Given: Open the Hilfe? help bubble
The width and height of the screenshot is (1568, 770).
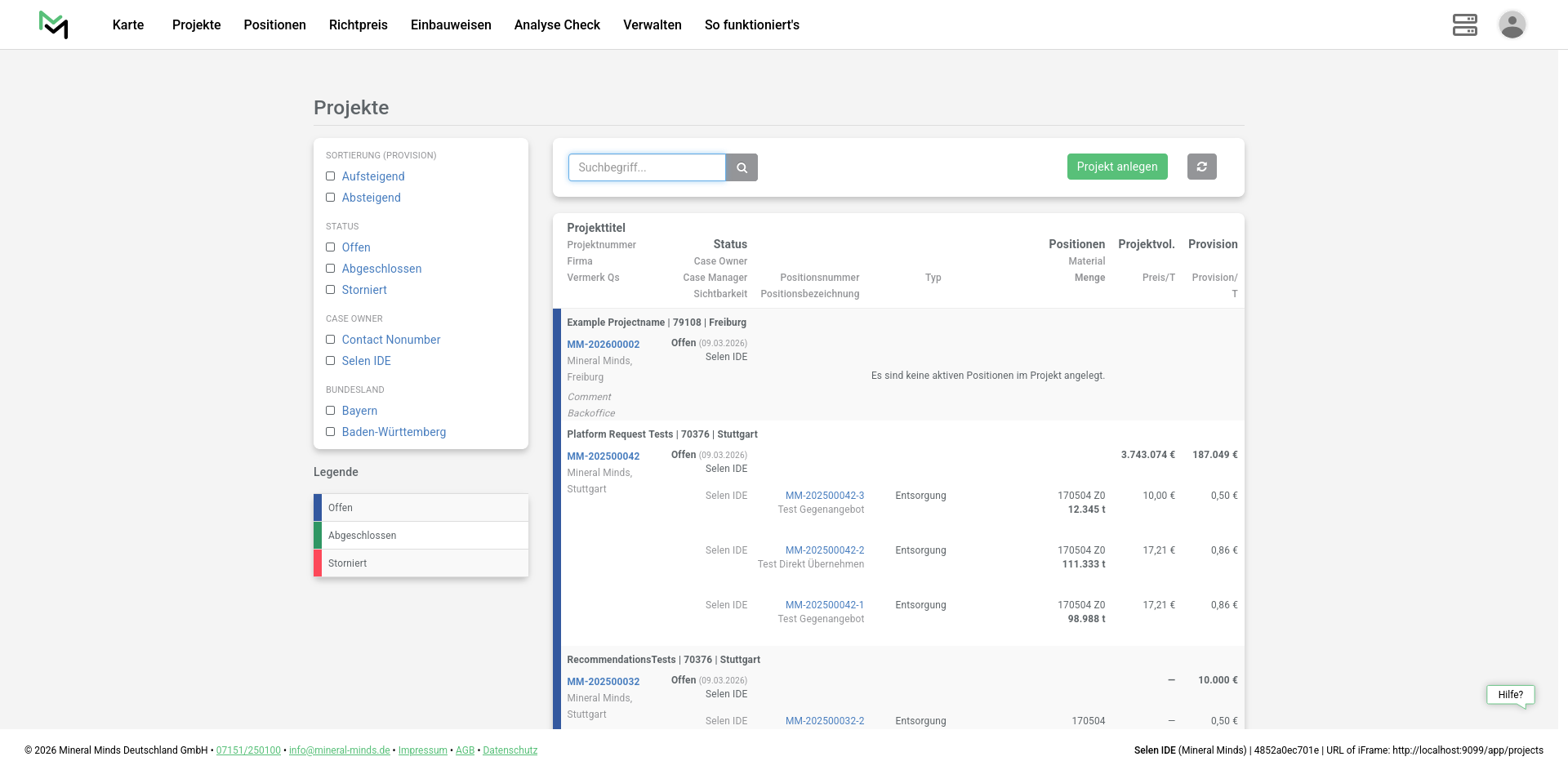Looking at the screenshot, I should [x=1510, y=695].
